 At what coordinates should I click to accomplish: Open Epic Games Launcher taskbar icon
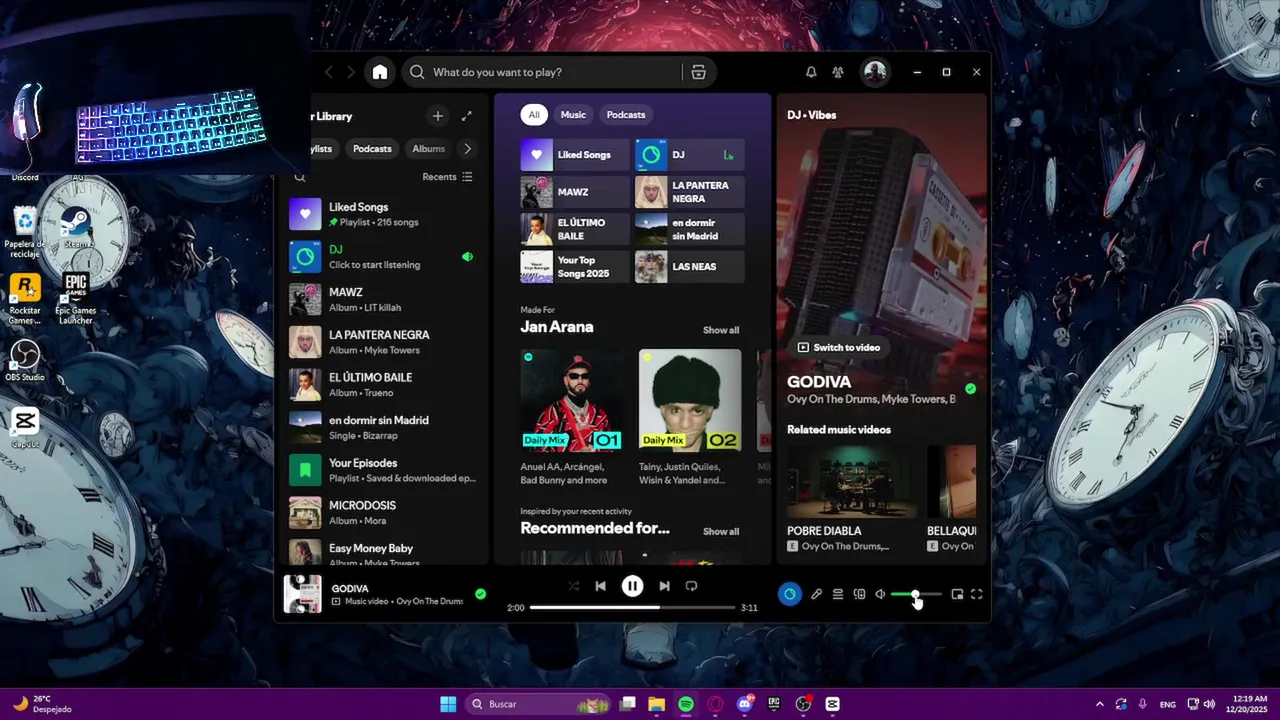coord(773,704)
